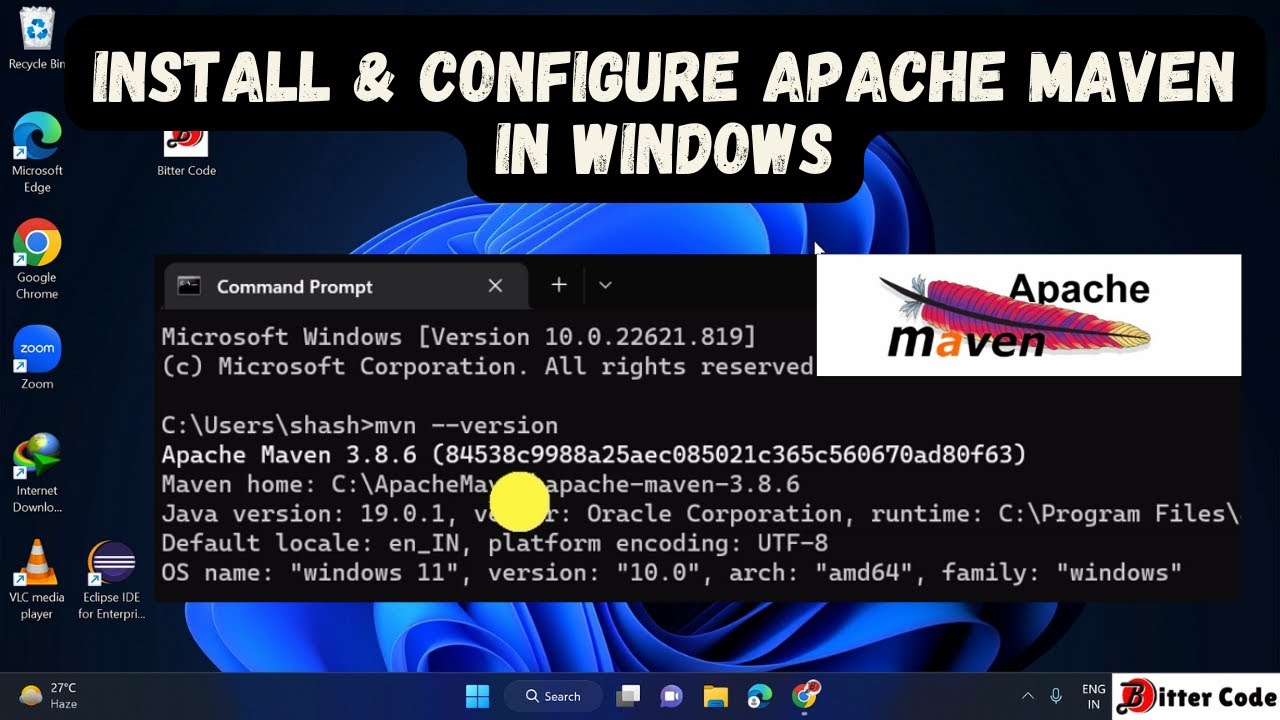Open the Zoom desktop shortcut
Image resolution: width=1280 pixels, height=720 pixels.
(x=37, y=357)
